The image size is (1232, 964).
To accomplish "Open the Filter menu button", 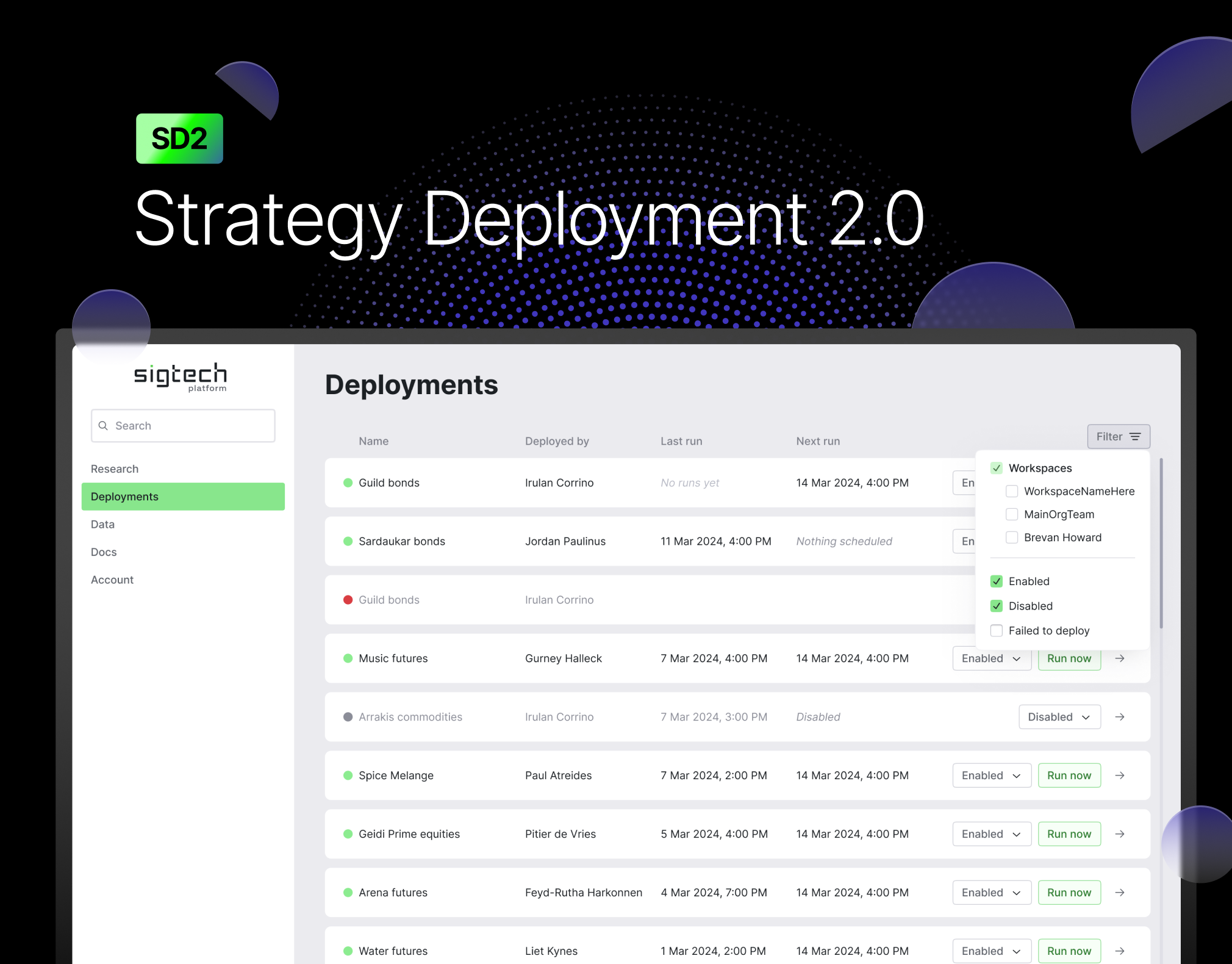I will click(x=1119, y=436).
